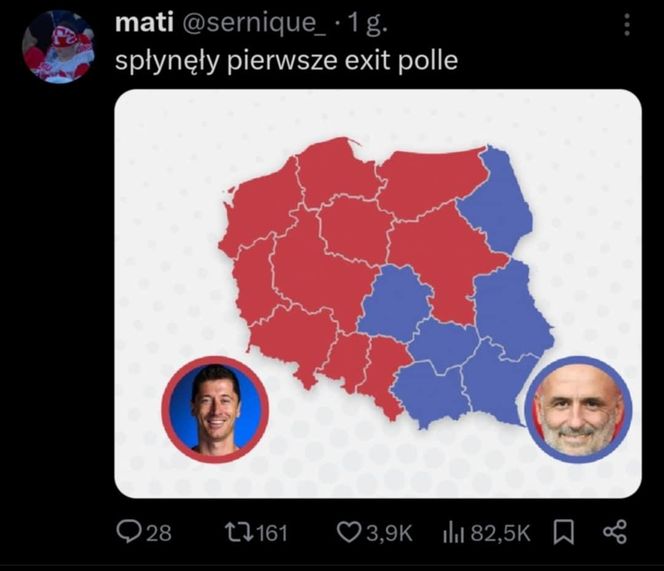Open the red-circled player portrait
The width and height of the screenshot is (664, 571).
click(x=215, y=409)
